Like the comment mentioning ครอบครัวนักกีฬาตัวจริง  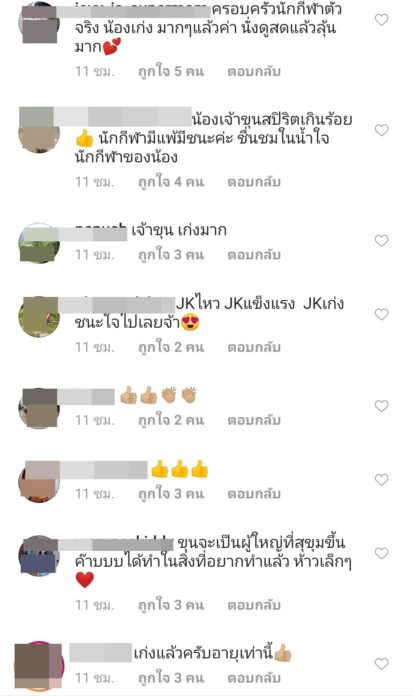(x=381, y=20)
